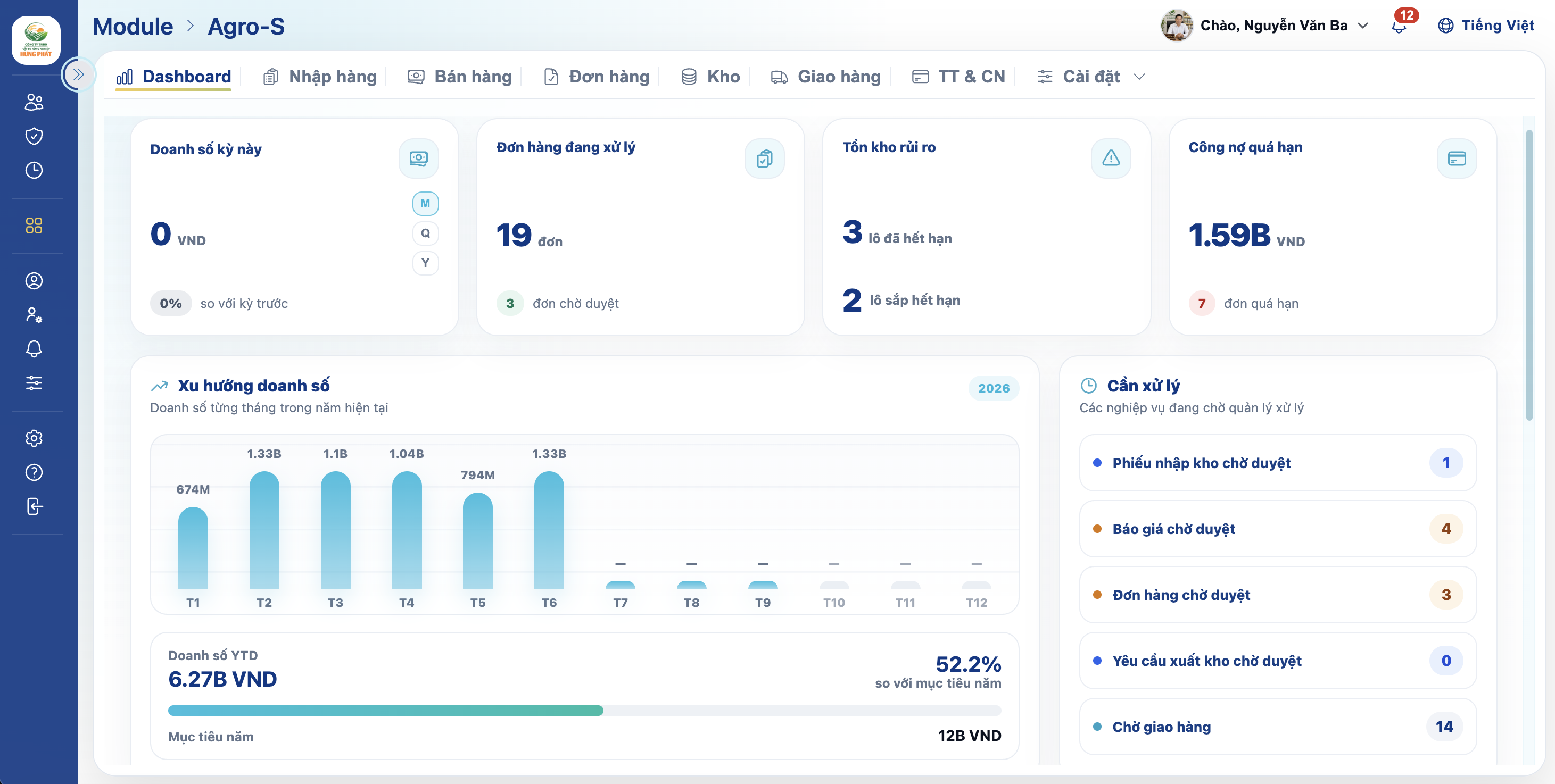The width and height of the screenshot is (1555, 784).
Task: Click the logout icon in sidebar
Action: 34,506
